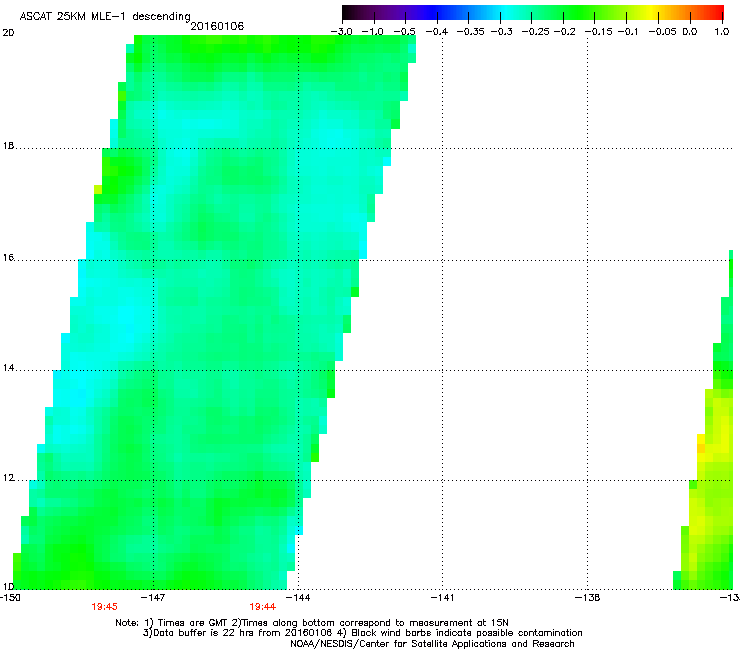Screen dimensions: 740x650
Task: Click the latitude label 18
Action: tap(8, 146)
